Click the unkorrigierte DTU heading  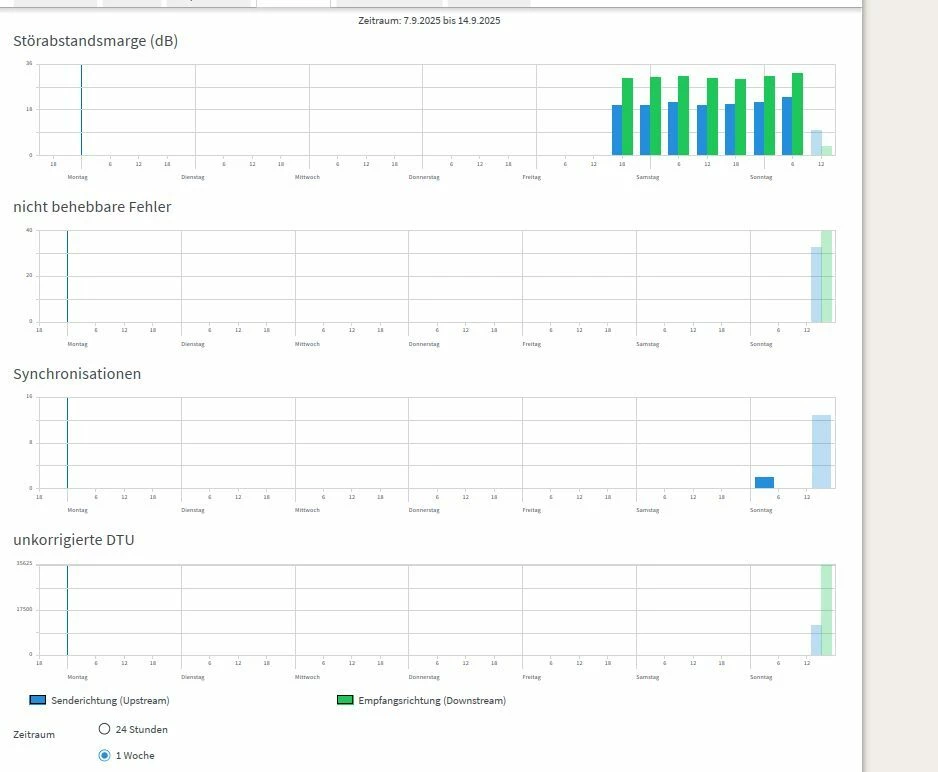click(74, 539)
